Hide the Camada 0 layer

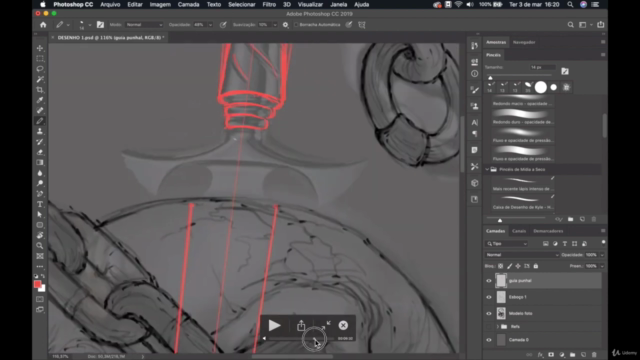[x=489, y=340]
